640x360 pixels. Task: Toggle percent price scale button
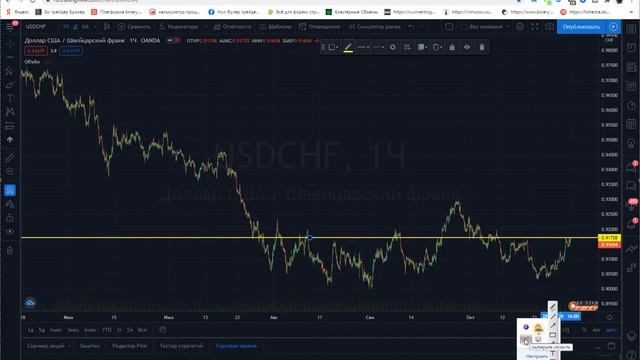tap(584, 330)
